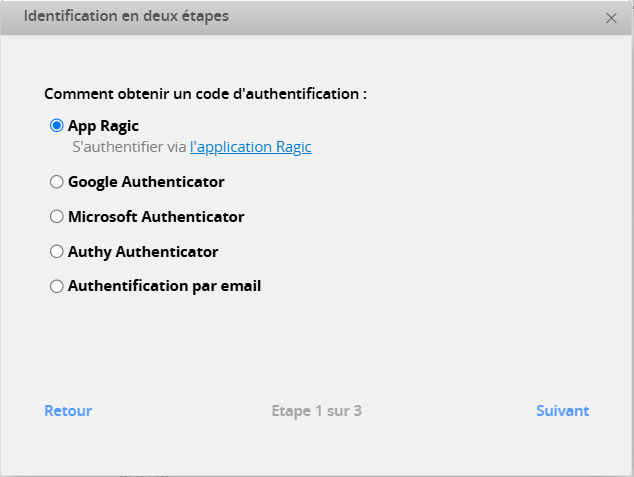Click the S'authentifier via description text
Viewport: 634px width, 477px height.
click(129, 147)
